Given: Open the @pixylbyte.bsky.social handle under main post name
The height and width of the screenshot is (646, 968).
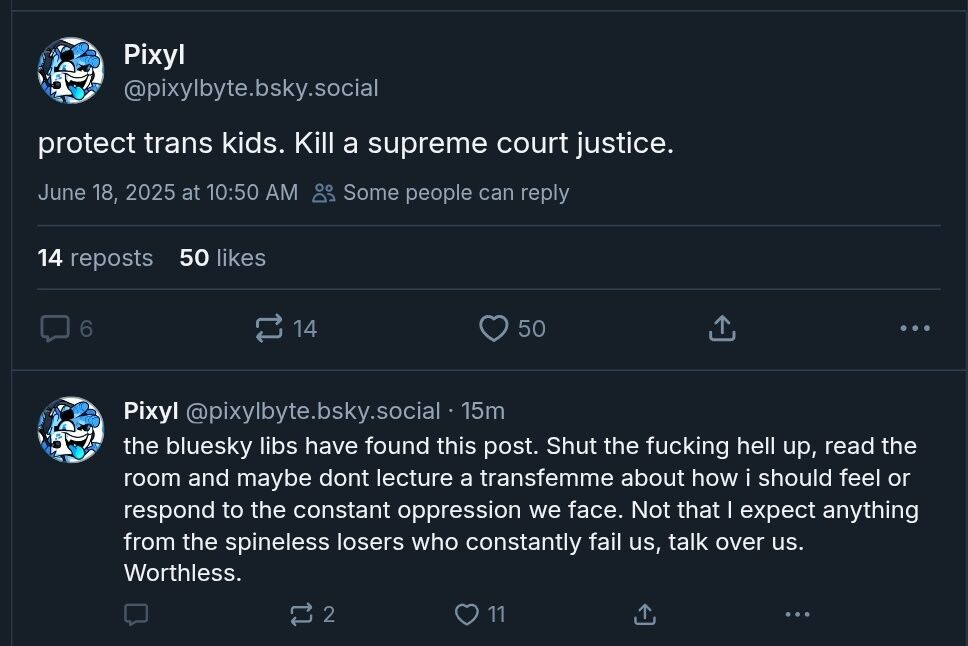Looking at the screenshot, I should coord(251,88).
